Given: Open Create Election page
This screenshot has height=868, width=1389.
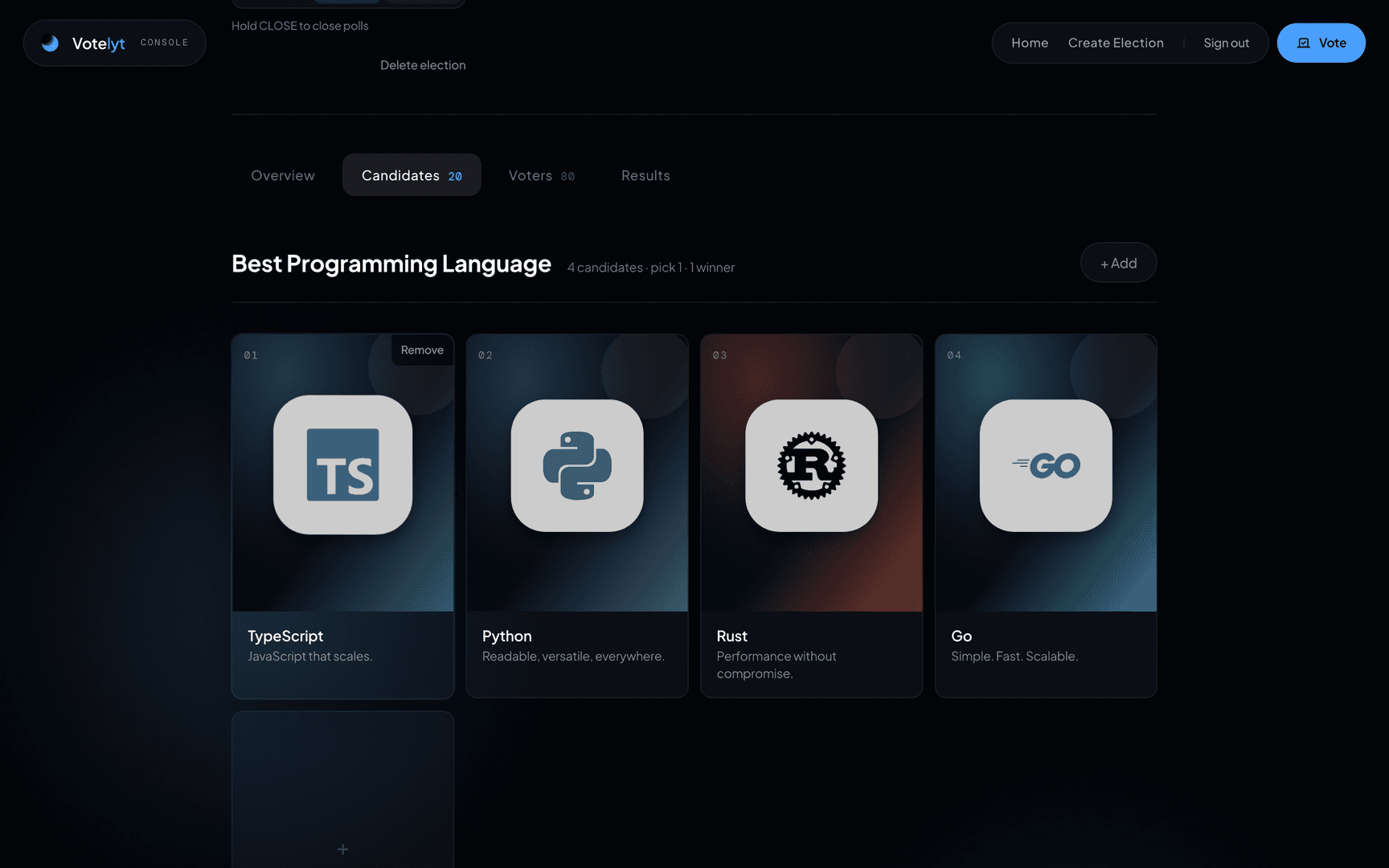Looking at the screenshot, I should point(1116,43).
